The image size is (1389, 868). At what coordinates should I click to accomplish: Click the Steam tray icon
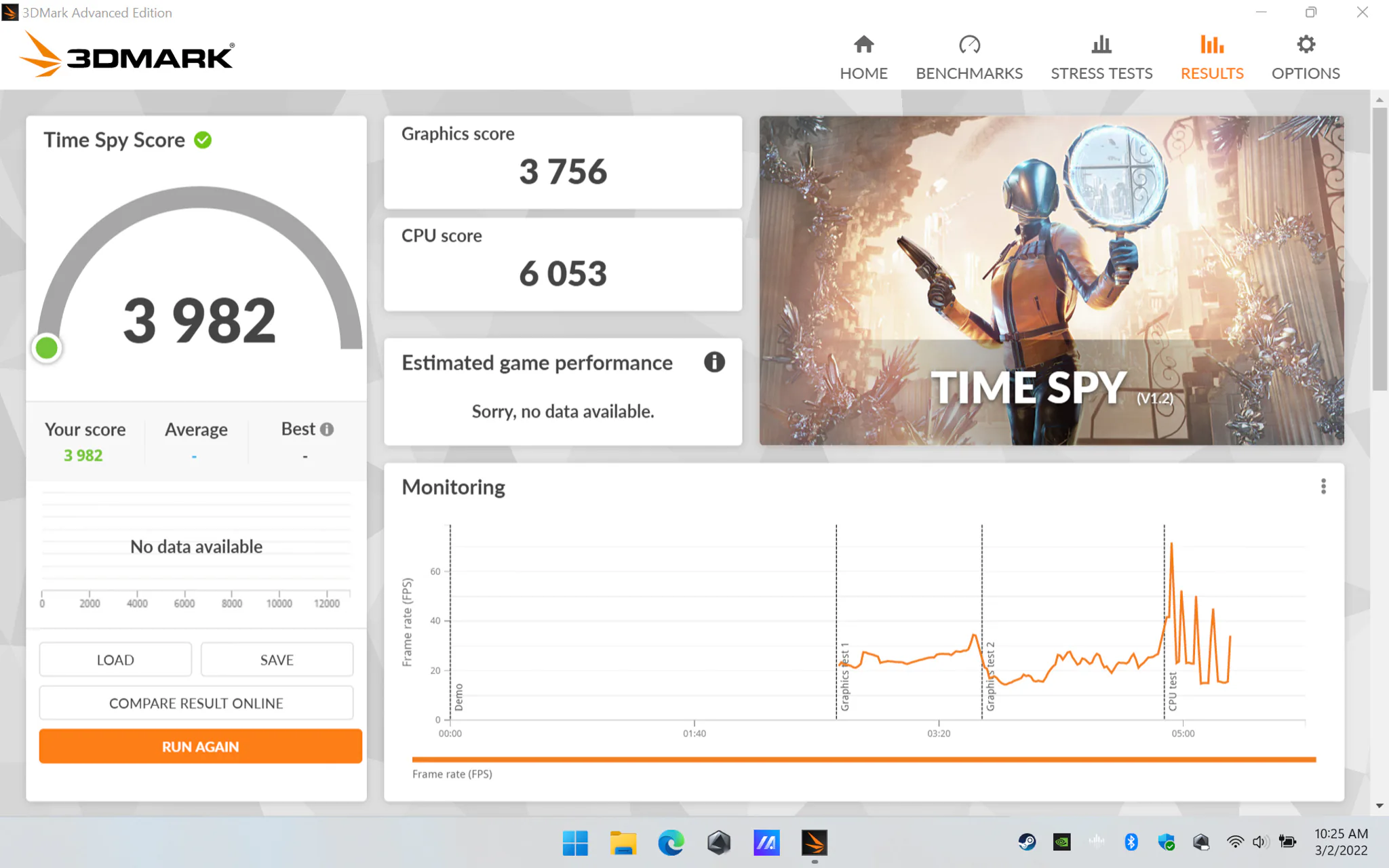point(1027,842)
